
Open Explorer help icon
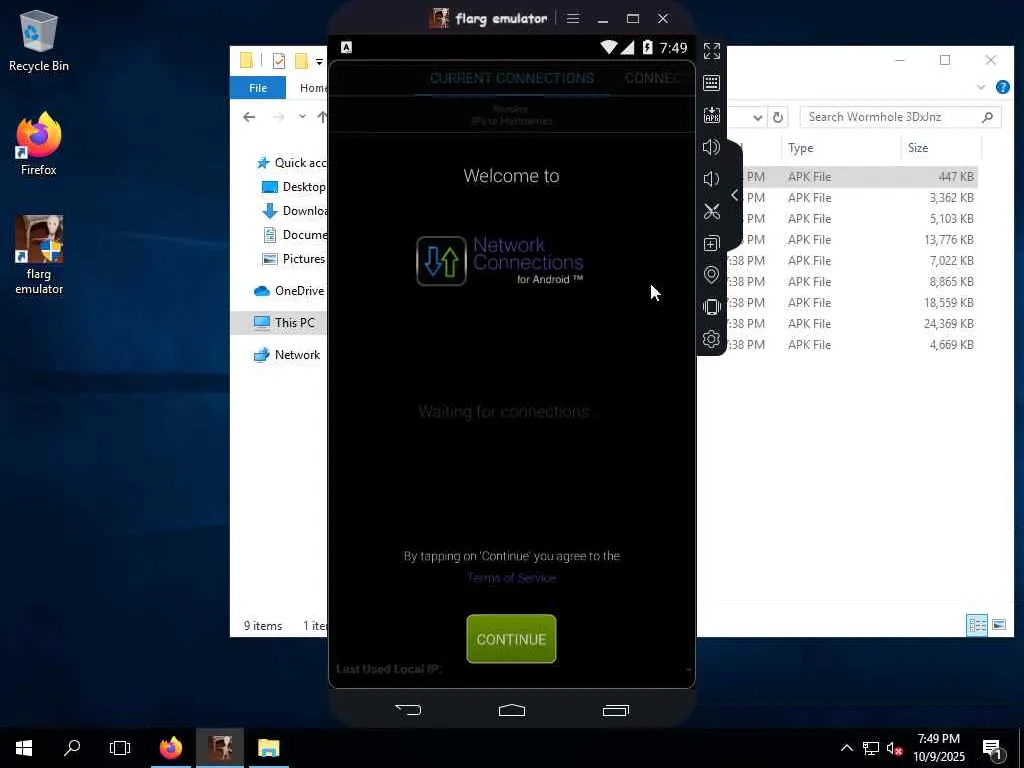tap(1002, 87)
